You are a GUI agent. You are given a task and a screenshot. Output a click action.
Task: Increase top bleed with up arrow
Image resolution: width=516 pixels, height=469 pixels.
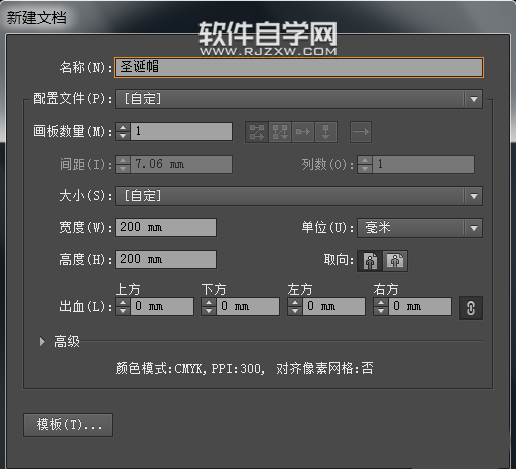[123, 303]
